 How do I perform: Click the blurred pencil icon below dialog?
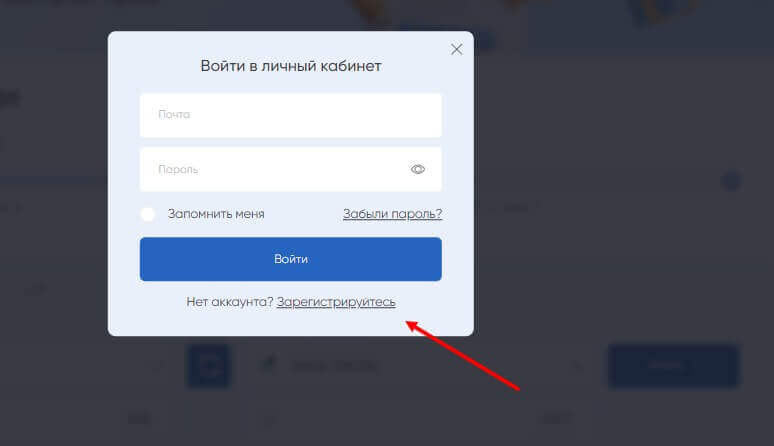pyautogui.click(x=269, y=364)
